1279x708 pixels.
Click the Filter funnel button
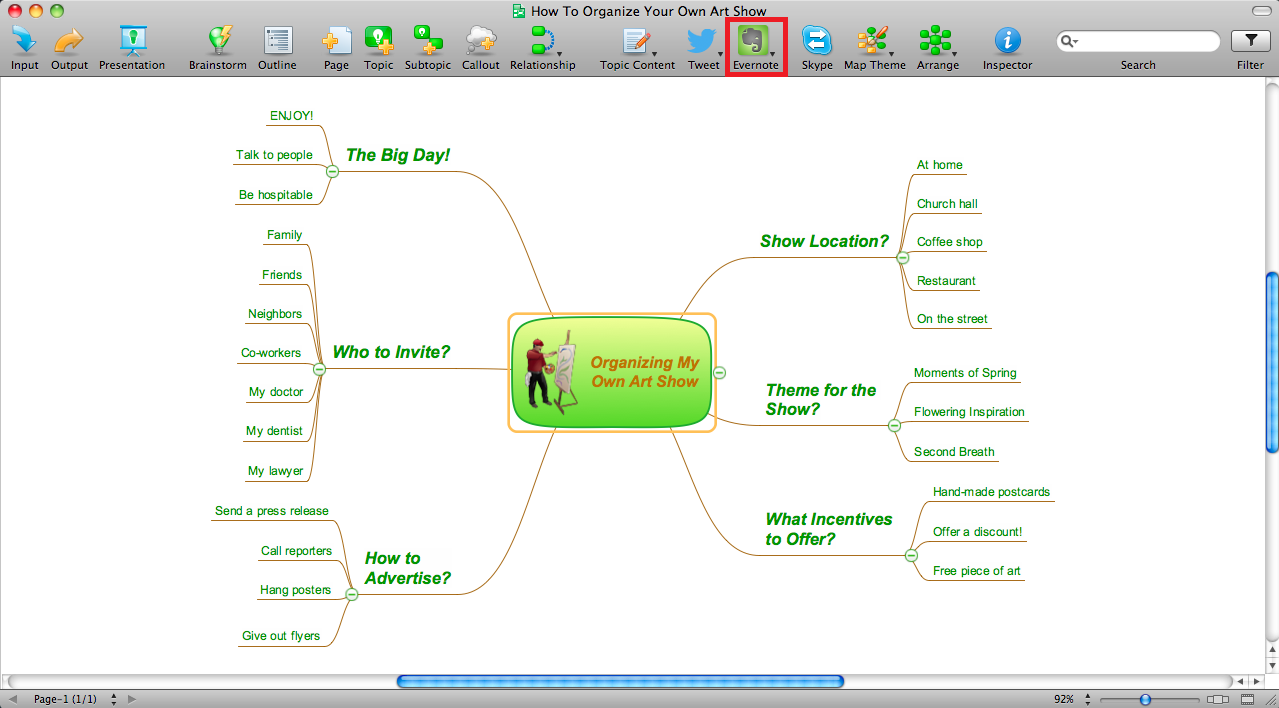click(1250, 41)
